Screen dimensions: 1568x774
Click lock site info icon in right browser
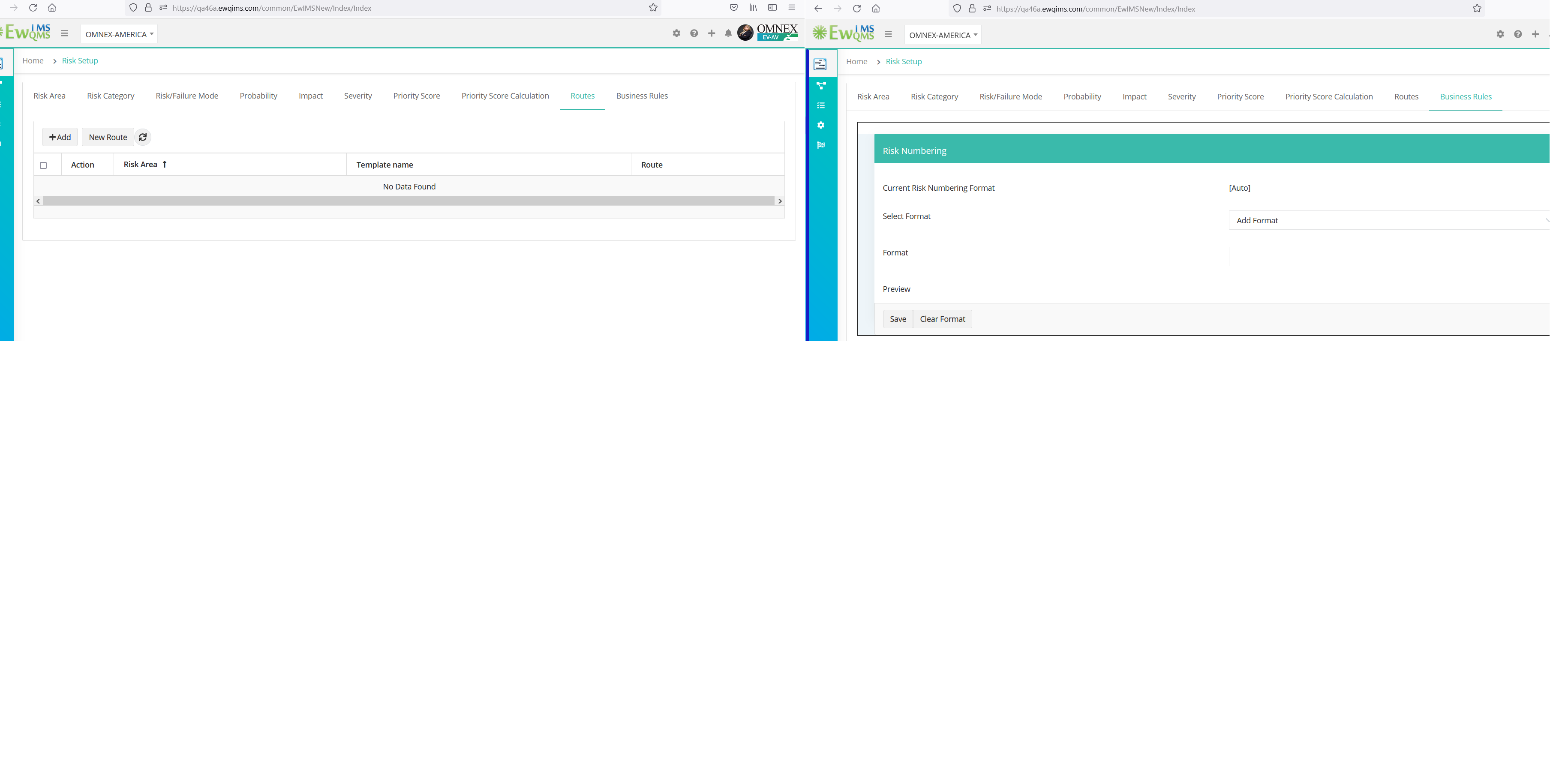(972, 9)
